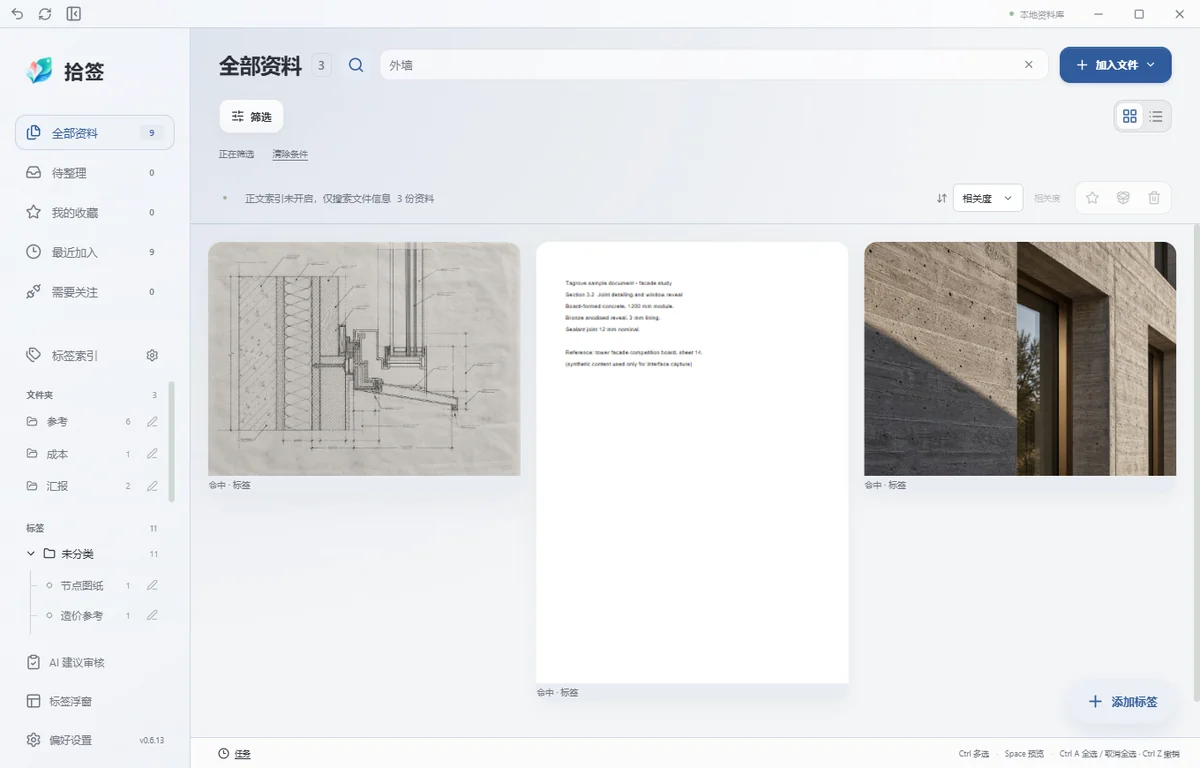Switch to list view
Viewport: 1200px width, 768px height.
click(1156, 116)
